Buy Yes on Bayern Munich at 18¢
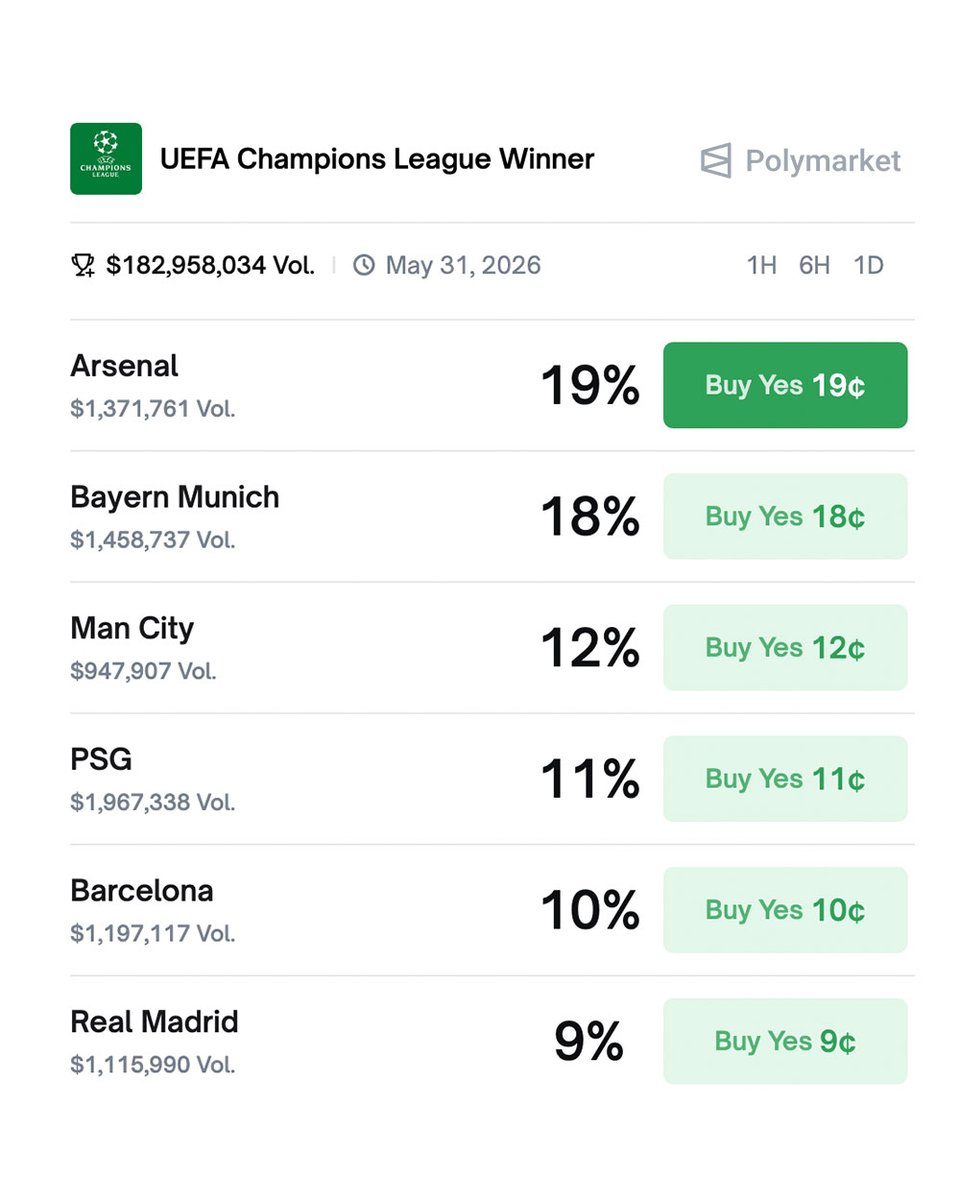The width and height of the screenshot is (960, 1200). 785,516
